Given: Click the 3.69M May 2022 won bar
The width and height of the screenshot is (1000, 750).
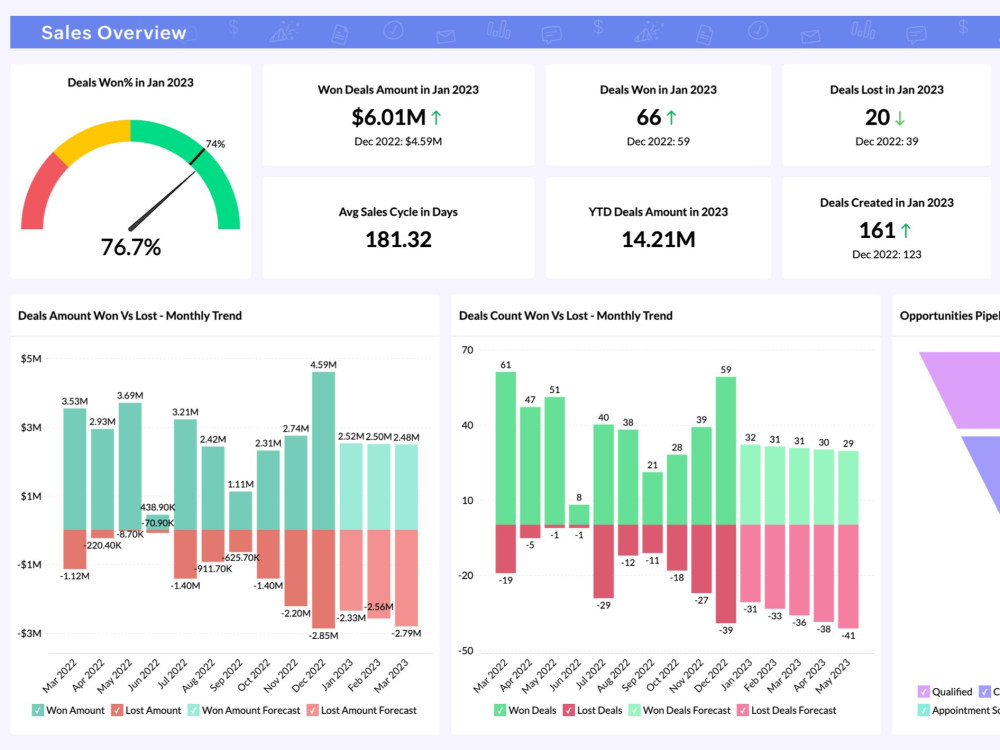Looking at the screenshot, I should (x=130, y=466).
